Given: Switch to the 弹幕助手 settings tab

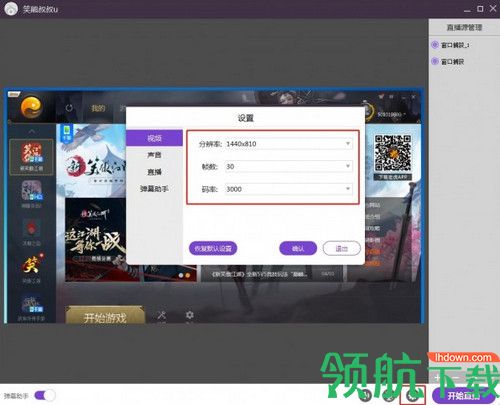Looking at the screenshot, I should tap(154, 189).
